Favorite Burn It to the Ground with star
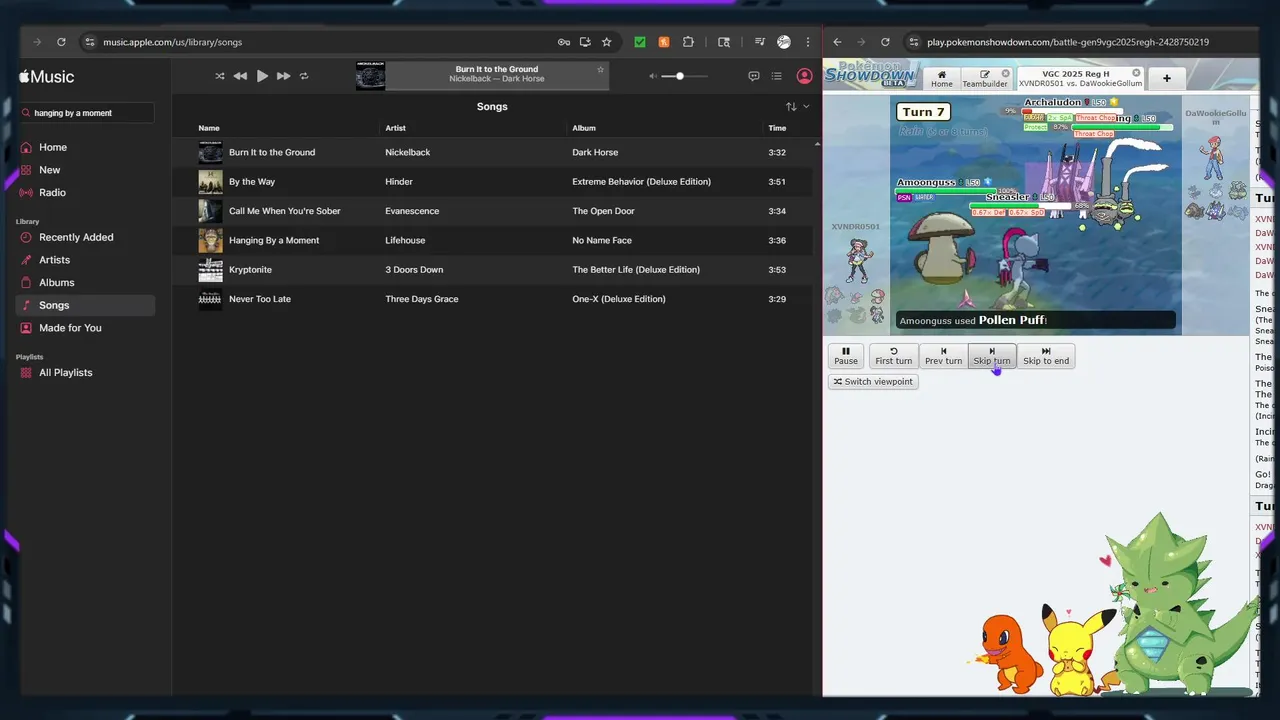This screenshot has width=1280, height=720. point(600,70)
